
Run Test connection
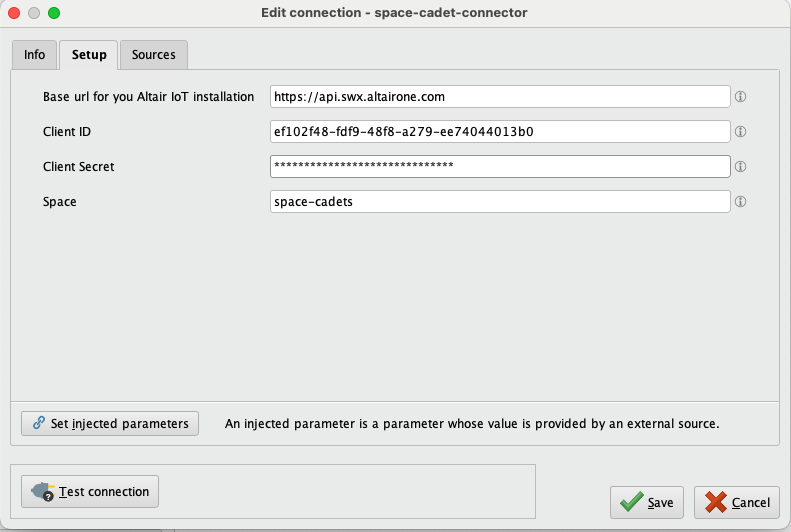(x=90, y=492)
